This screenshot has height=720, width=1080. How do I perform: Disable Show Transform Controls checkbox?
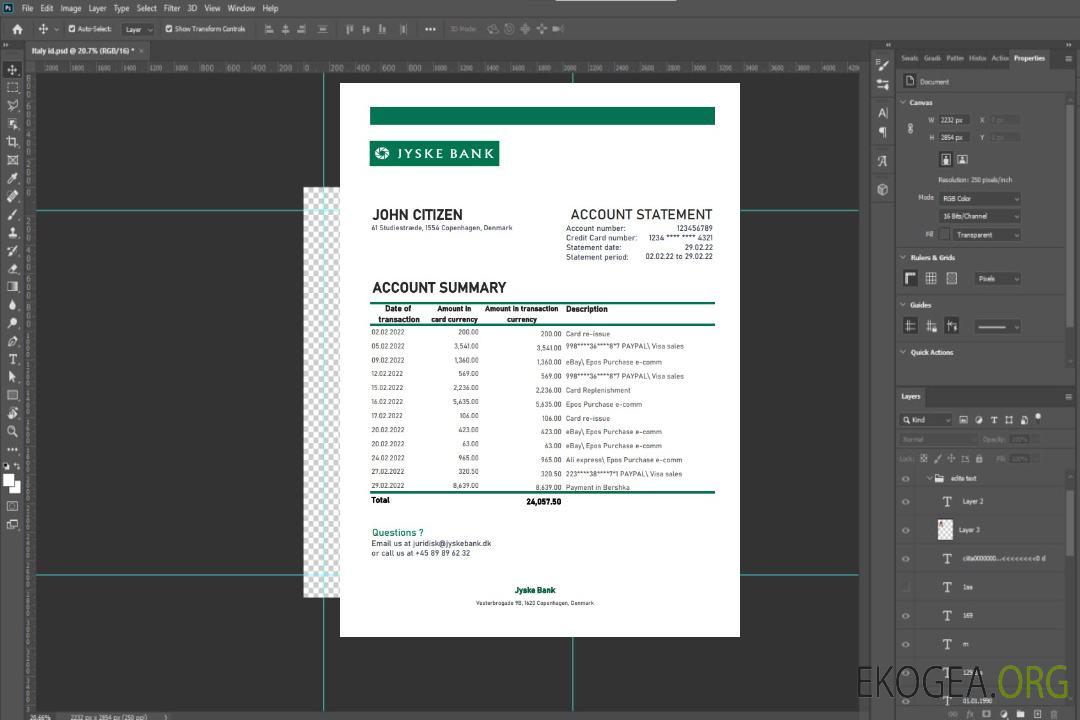[169, 29]
